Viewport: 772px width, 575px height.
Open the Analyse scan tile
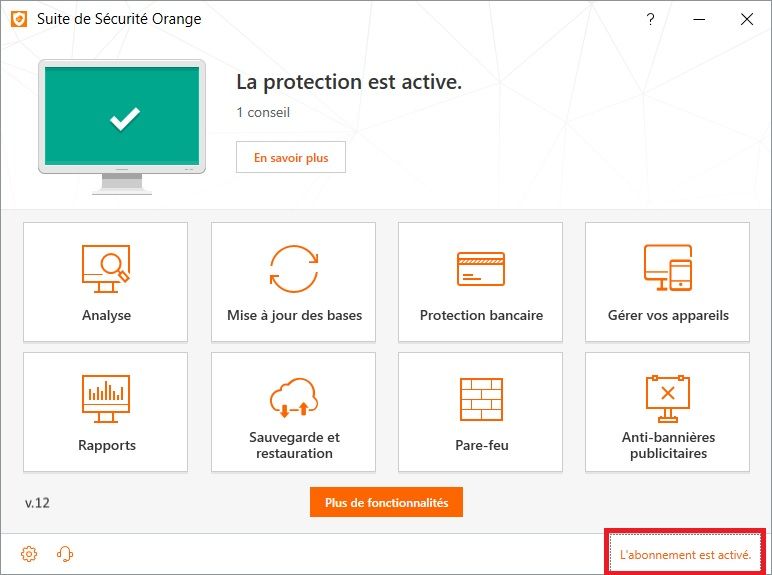[105, 282]
